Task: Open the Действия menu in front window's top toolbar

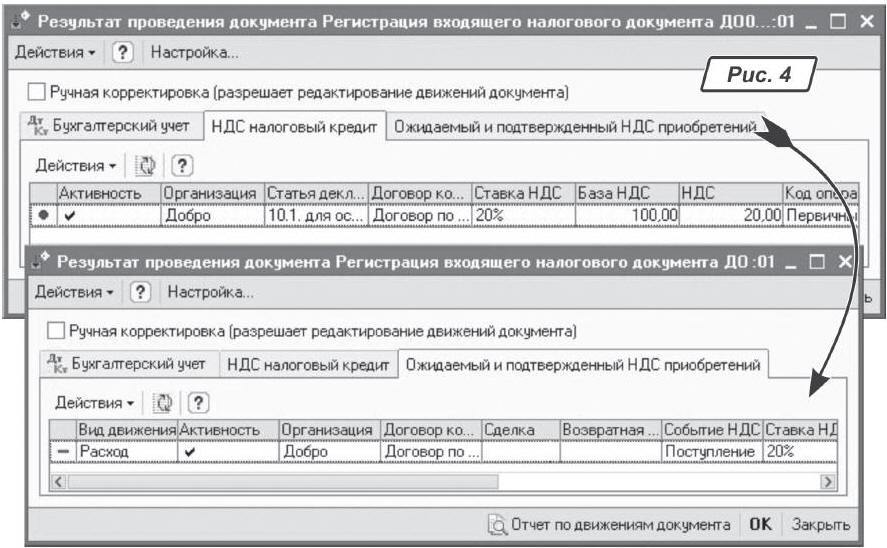Action: pos(76,293)
